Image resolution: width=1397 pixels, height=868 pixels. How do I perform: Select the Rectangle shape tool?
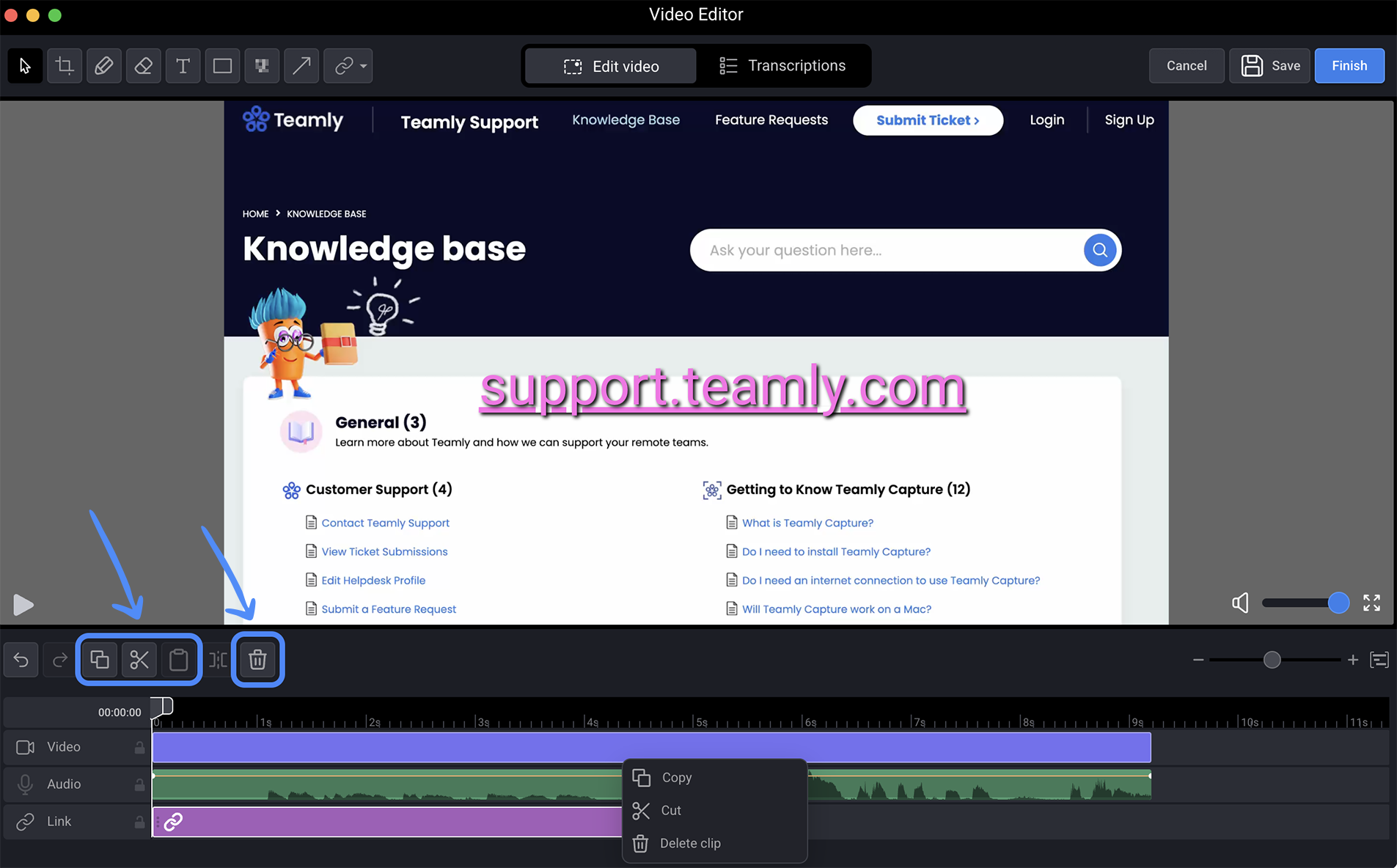tap(223, 66)
